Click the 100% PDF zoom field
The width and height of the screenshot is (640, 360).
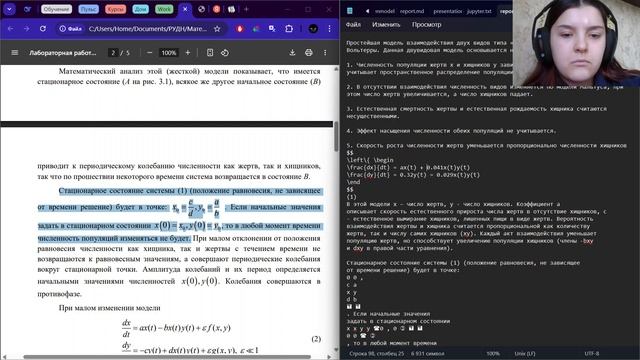click(x=169, y=53)
